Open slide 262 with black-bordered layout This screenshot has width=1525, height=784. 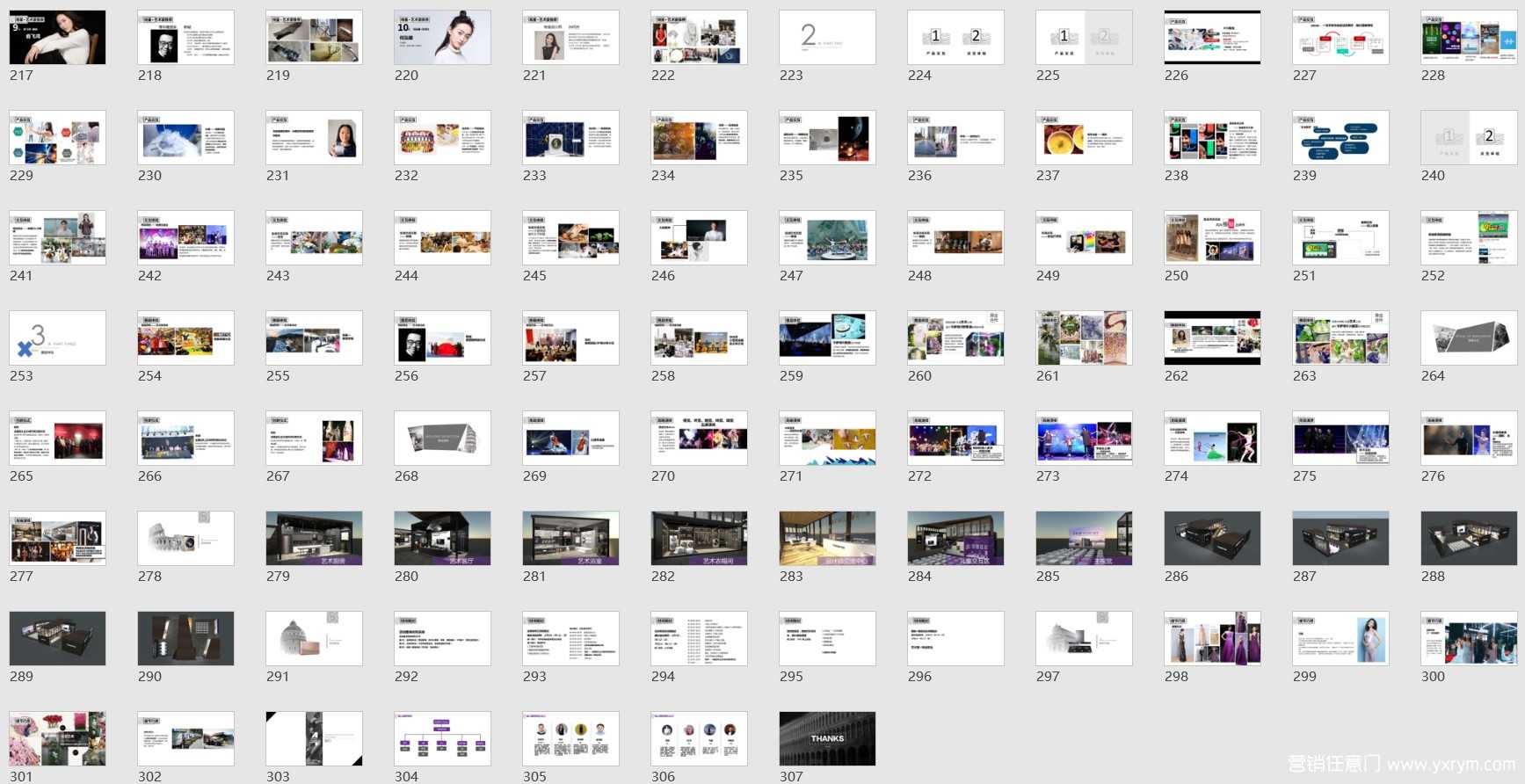(1212, 338)
